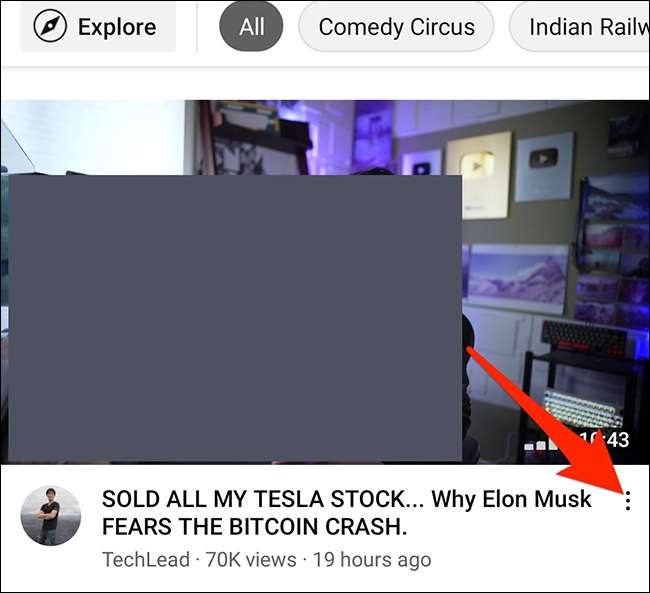Click the bright window area of the thumbnail
The height and width of the screenshot is (593, 650).
coord(93,137)
